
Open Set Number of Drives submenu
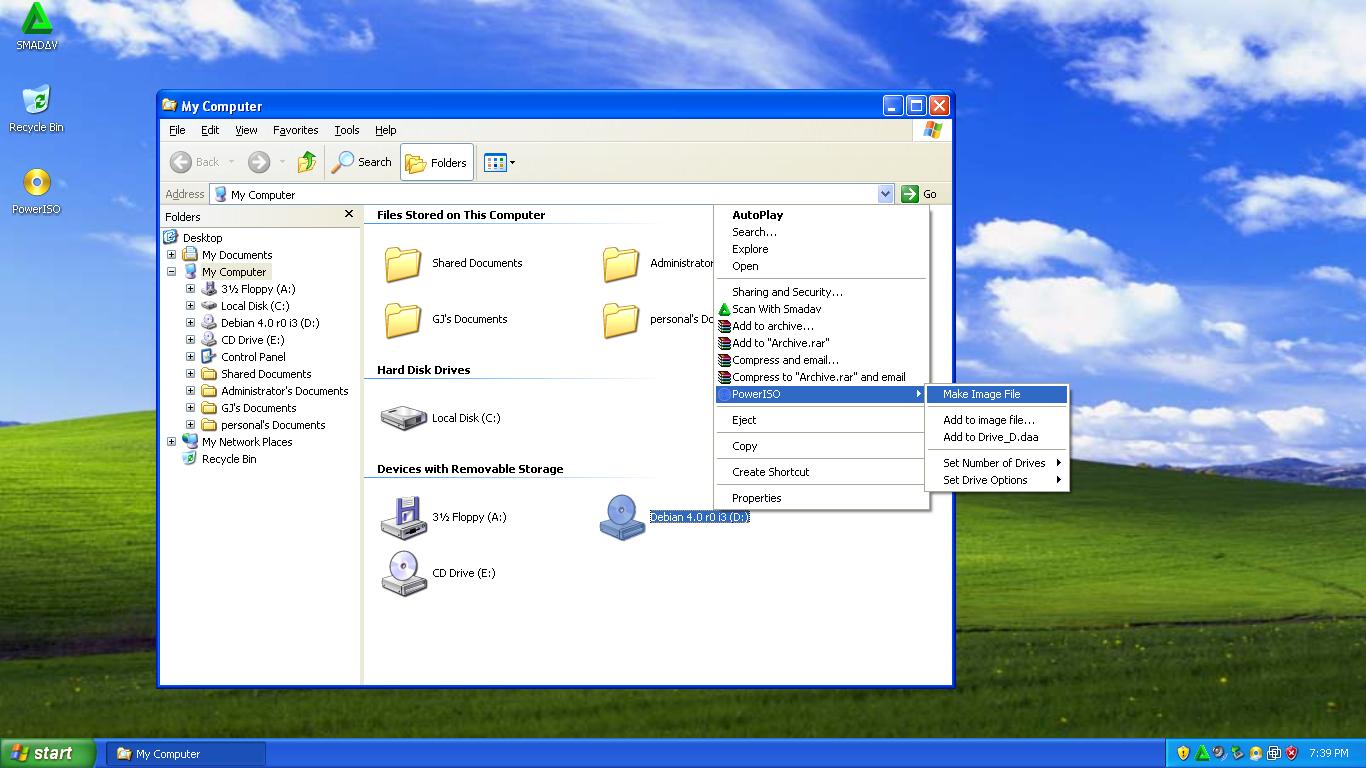(x=997, y=463)
